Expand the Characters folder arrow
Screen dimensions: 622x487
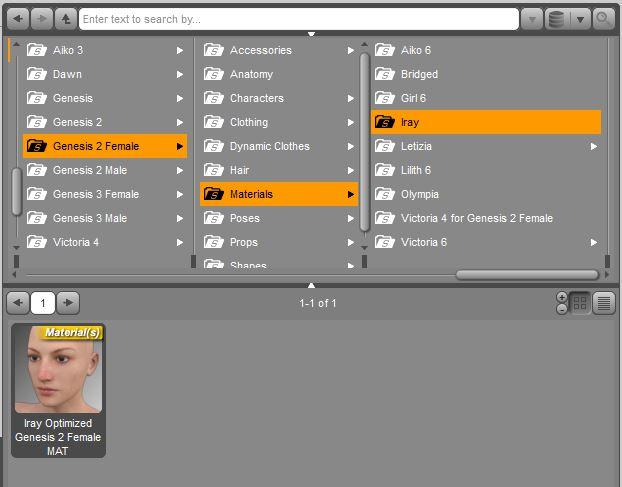[x=351, y=98]
